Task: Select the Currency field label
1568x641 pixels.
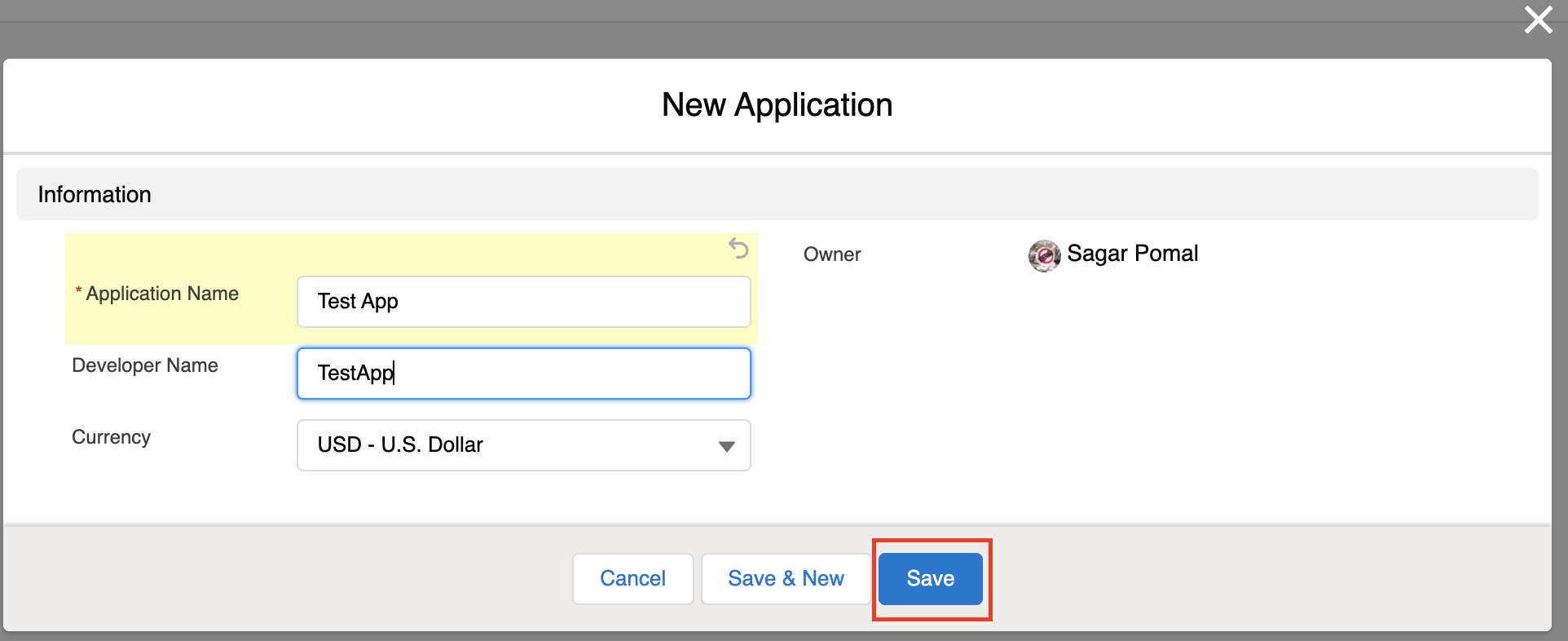Action: pyautogui.click(x=112, y=437)
